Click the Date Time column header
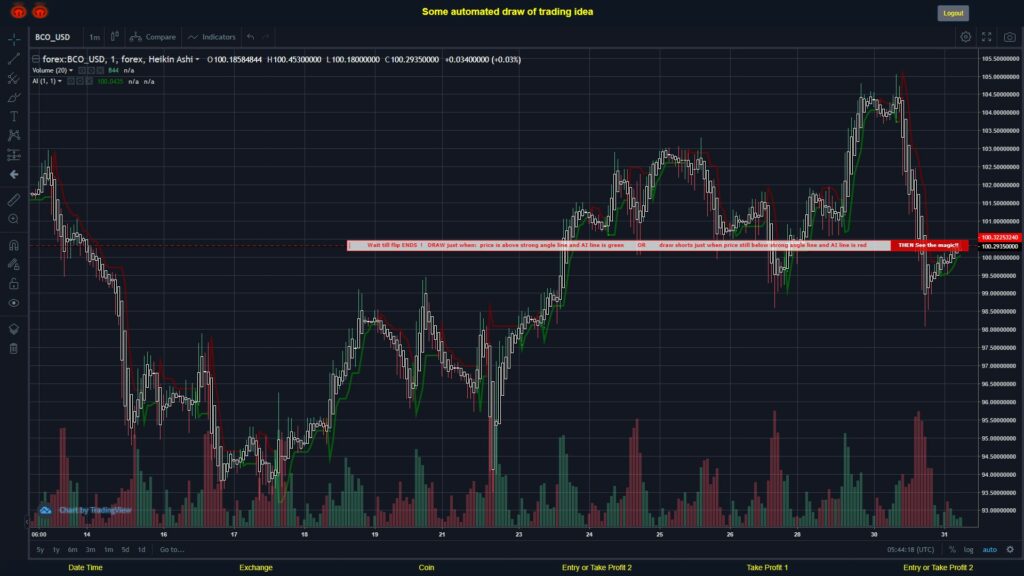Viewport: 1024px width, 576px height. pyautogui.click(x=86, y=568)
